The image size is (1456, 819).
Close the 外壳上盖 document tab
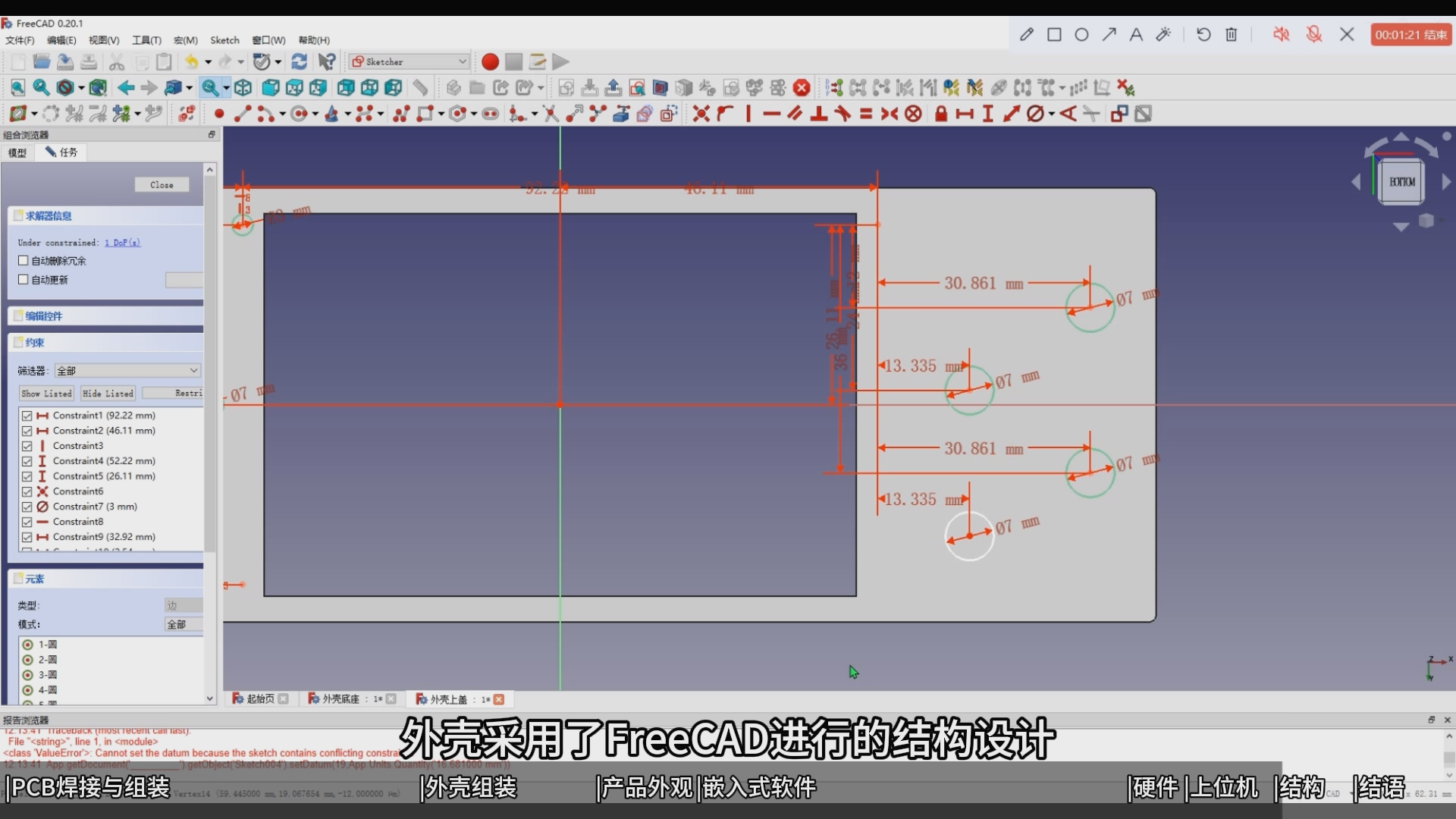point(499,699)
